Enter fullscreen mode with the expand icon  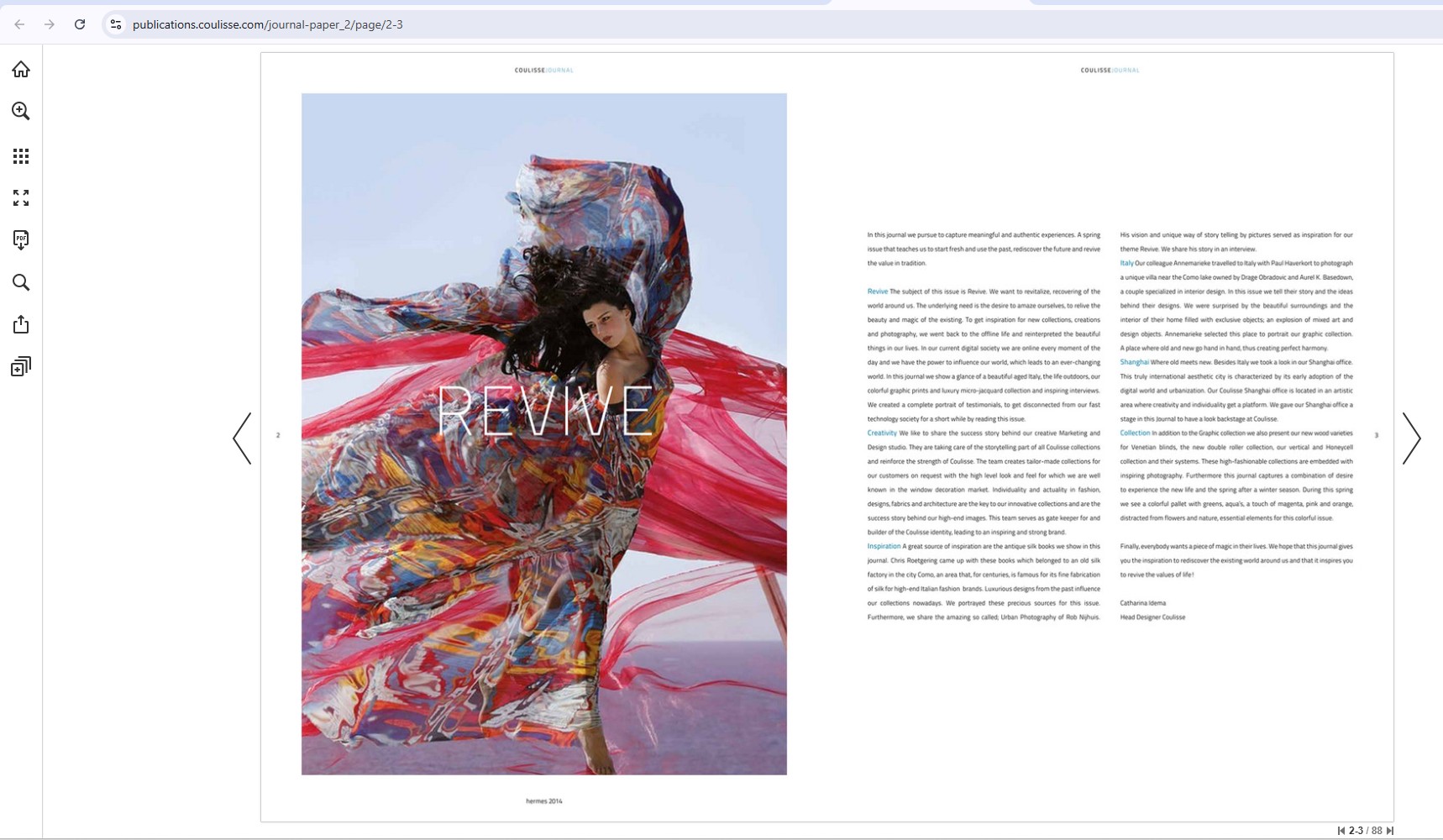(21, 197)
